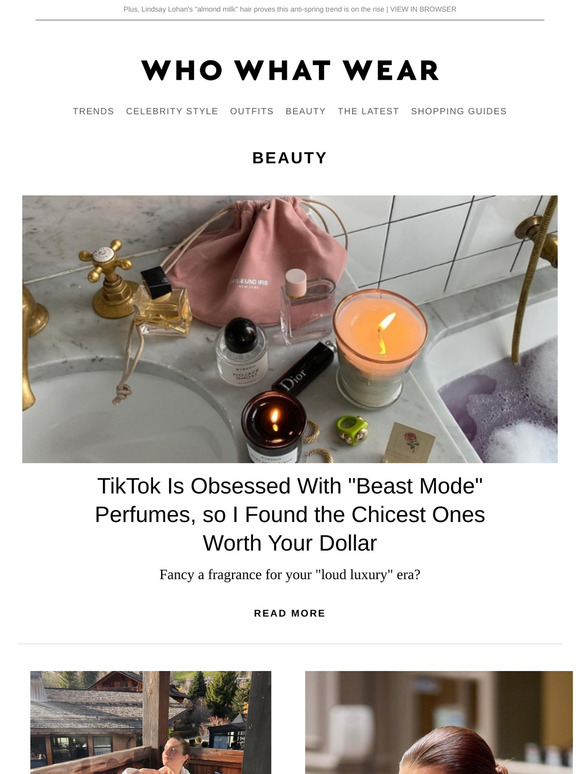Open Shopping Guides menu item

(x=459, y=111)
